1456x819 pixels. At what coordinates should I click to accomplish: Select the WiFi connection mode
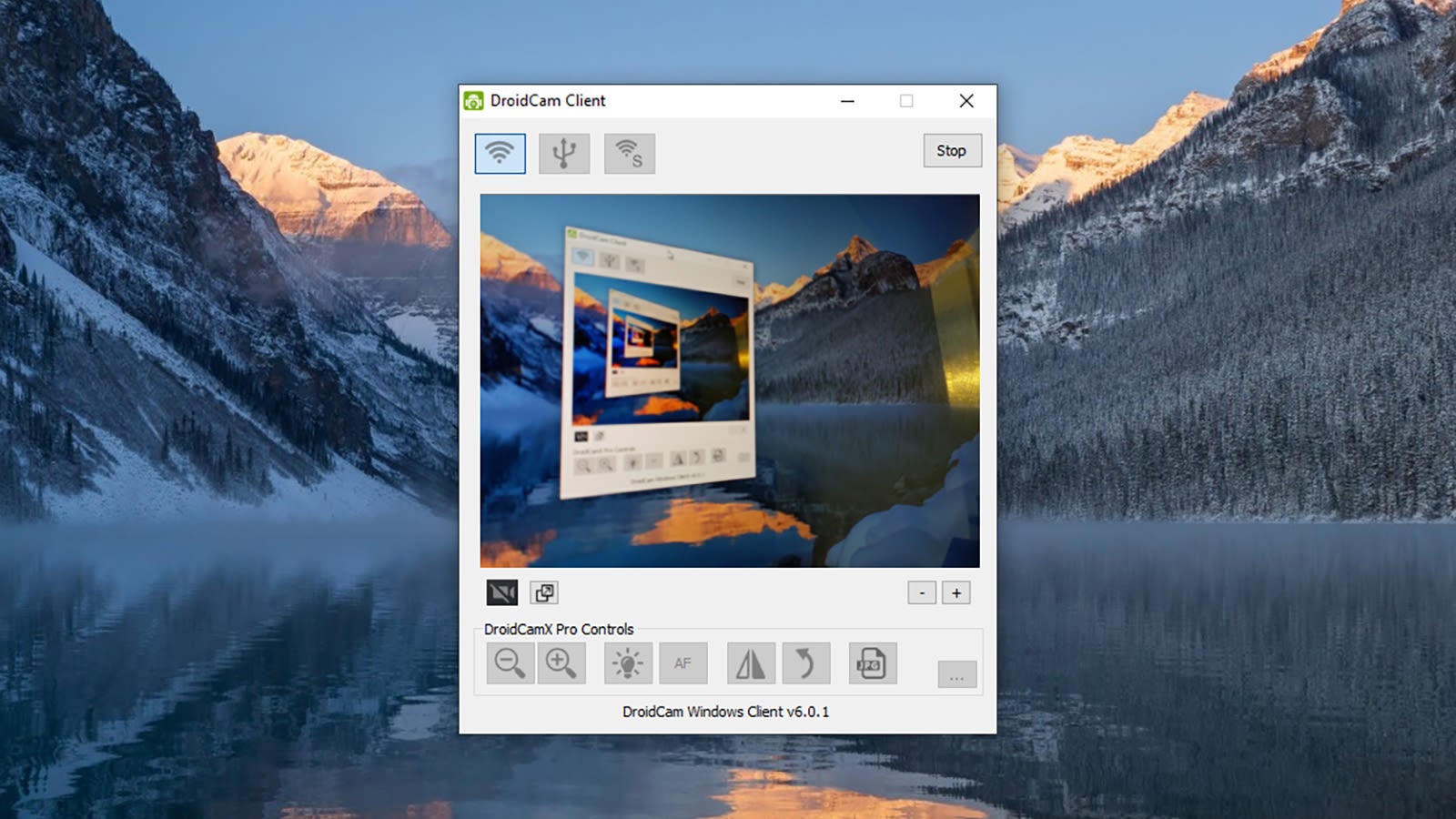pyautogui.click(x=500, y=153)
